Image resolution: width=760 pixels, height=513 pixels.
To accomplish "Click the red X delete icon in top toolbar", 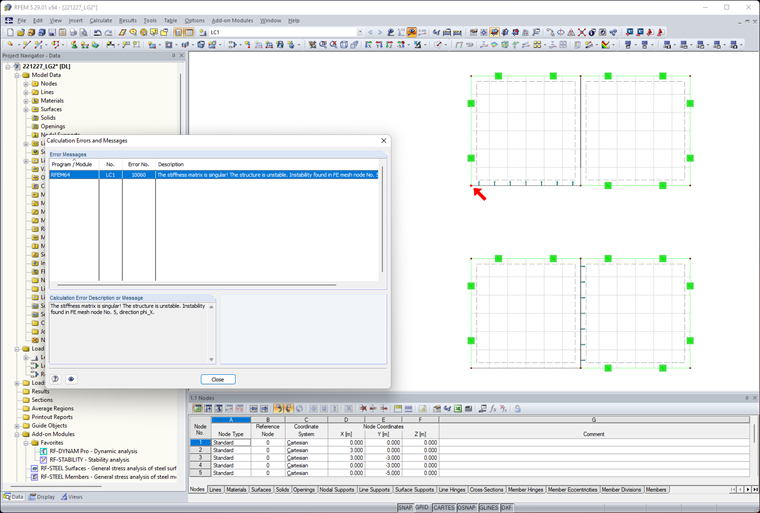I will (582, 32).
